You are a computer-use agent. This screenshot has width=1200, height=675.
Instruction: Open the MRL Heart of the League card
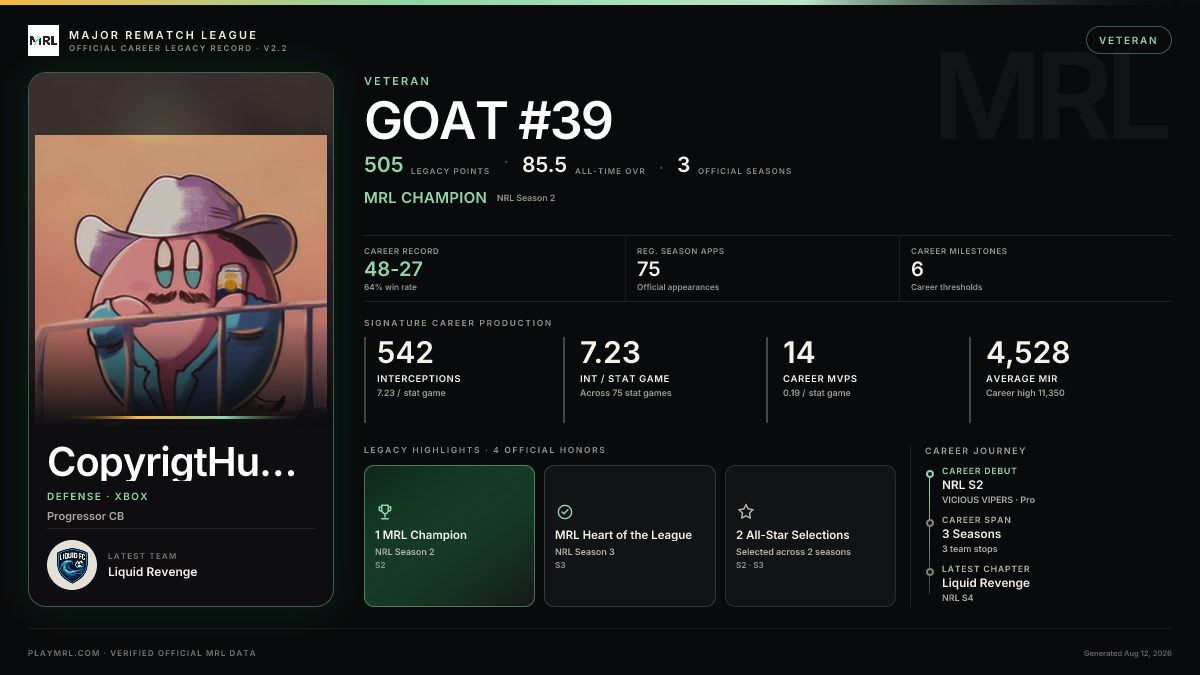point(630,536)
